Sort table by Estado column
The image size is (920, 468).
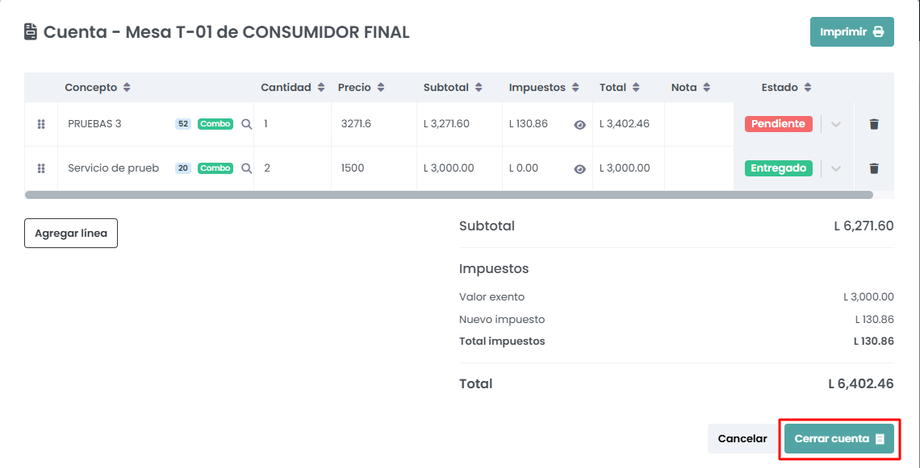786,88
